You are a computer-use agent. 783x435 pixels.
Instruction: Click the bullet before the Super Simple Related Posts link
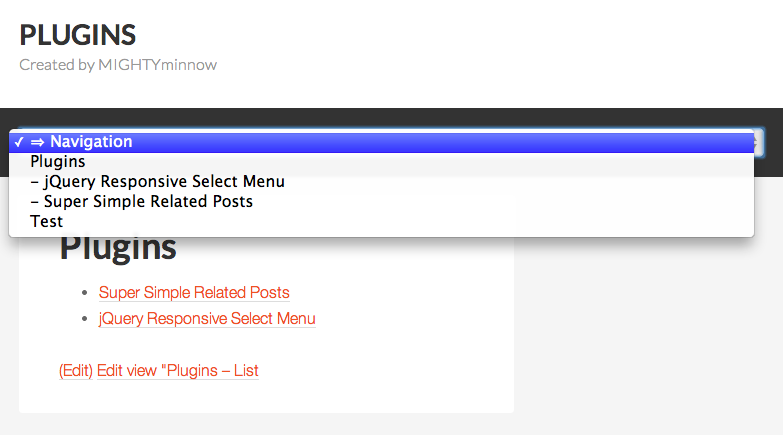coord(85,293)
